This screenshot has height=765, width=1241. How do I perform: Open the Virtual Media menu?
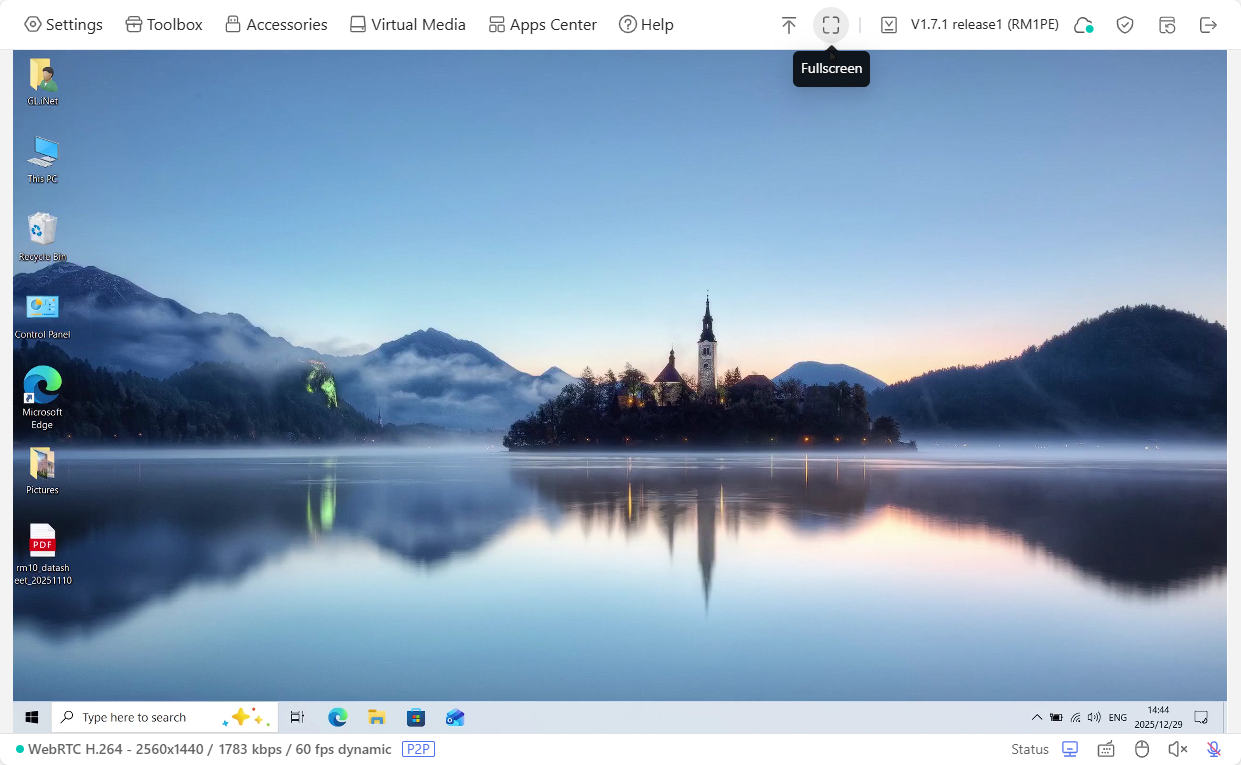click(x=407, y=24)
